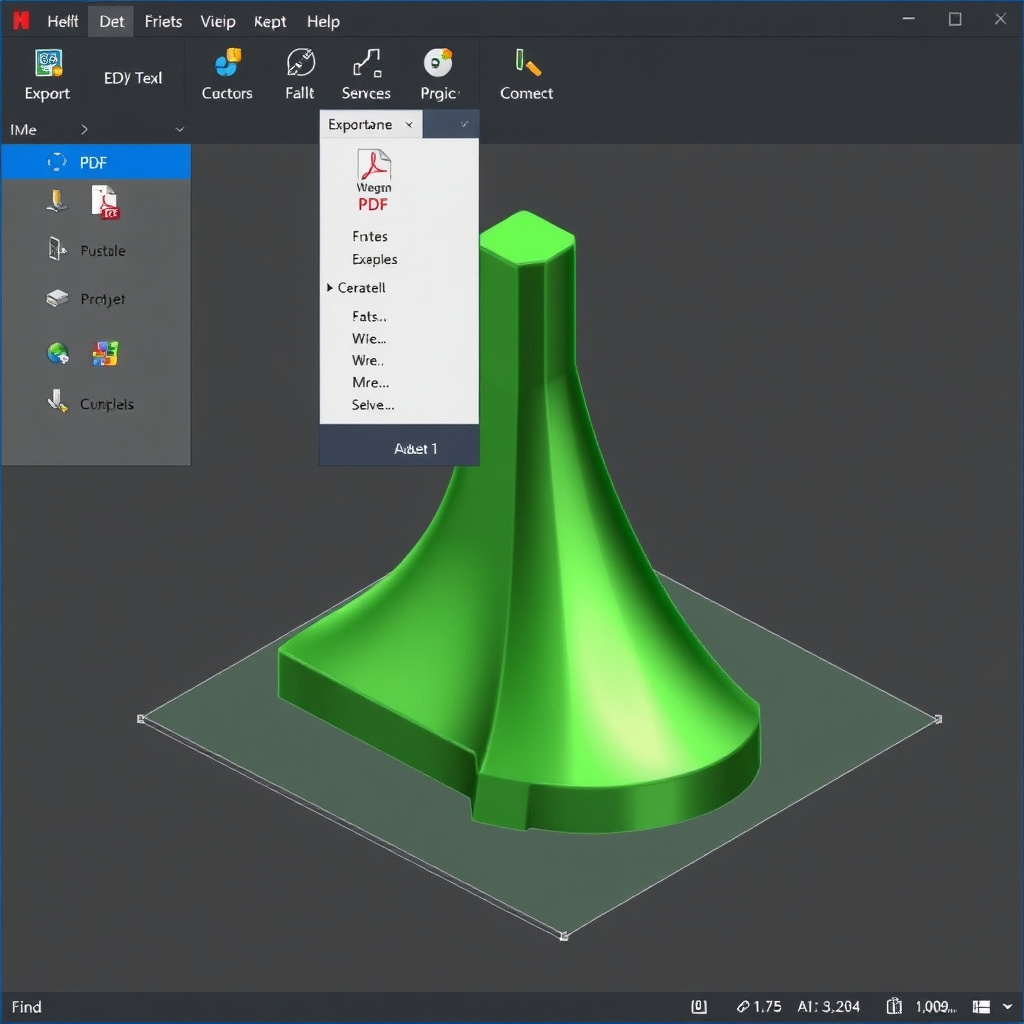Viewport: 1024px width, 1024px height.
Task: Click the 1,75 link value in status bar
Action: point(759,1006)
